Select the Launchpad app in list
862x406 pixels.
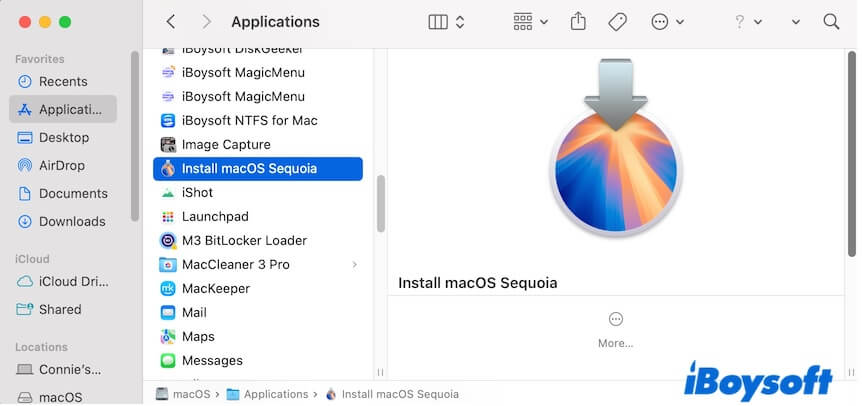pos(214,217)
